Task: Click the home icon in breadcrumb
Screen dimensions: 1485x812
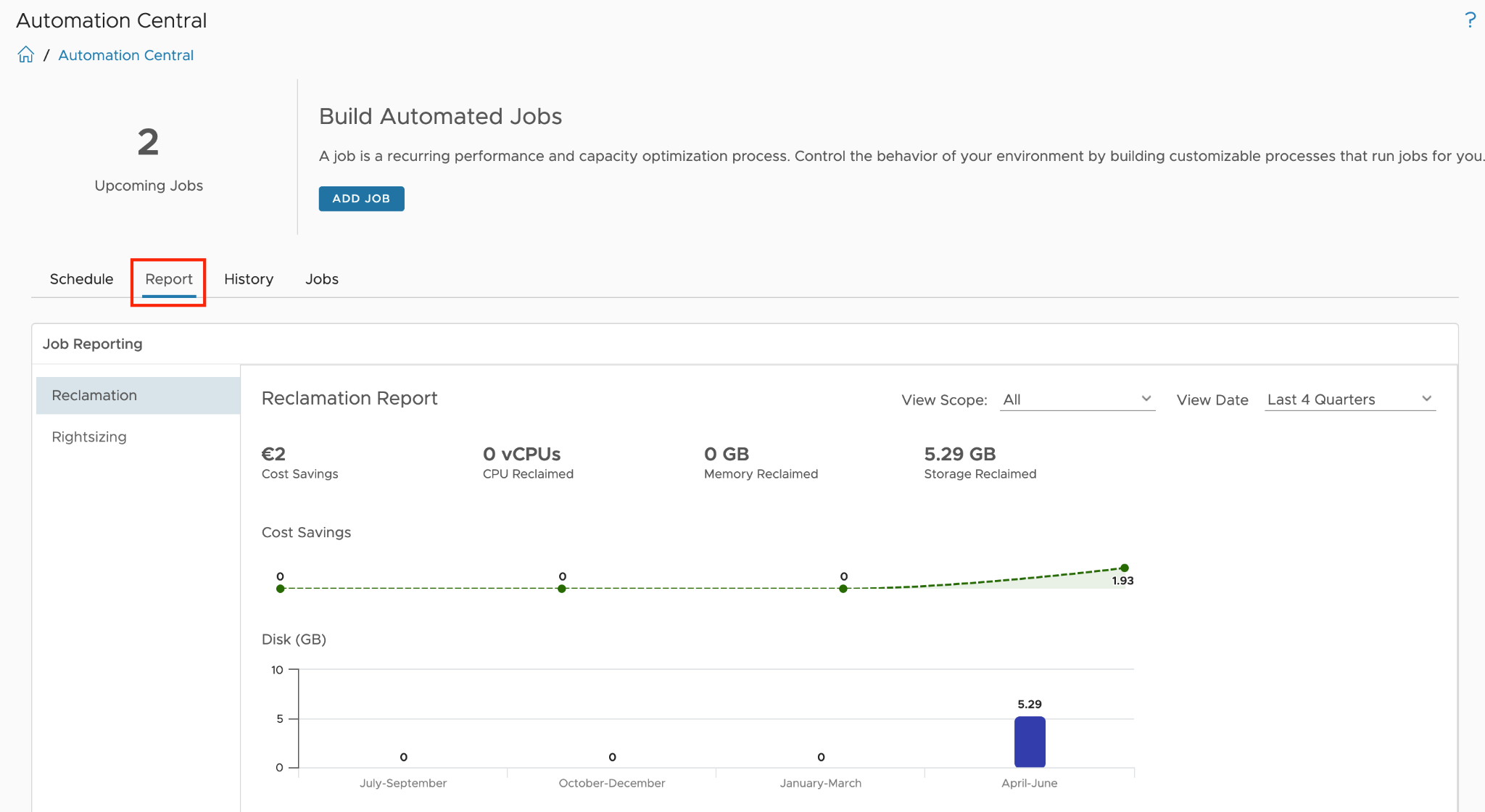Action: pyautogui.click(x=26, y=55)
